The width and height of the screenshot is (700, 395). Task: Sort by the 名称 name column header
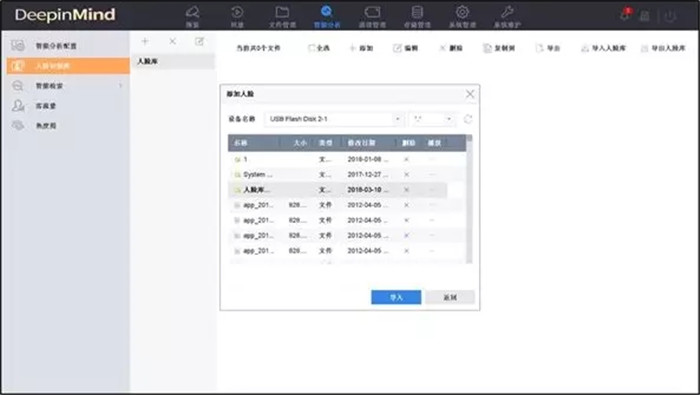pos(254,143)
